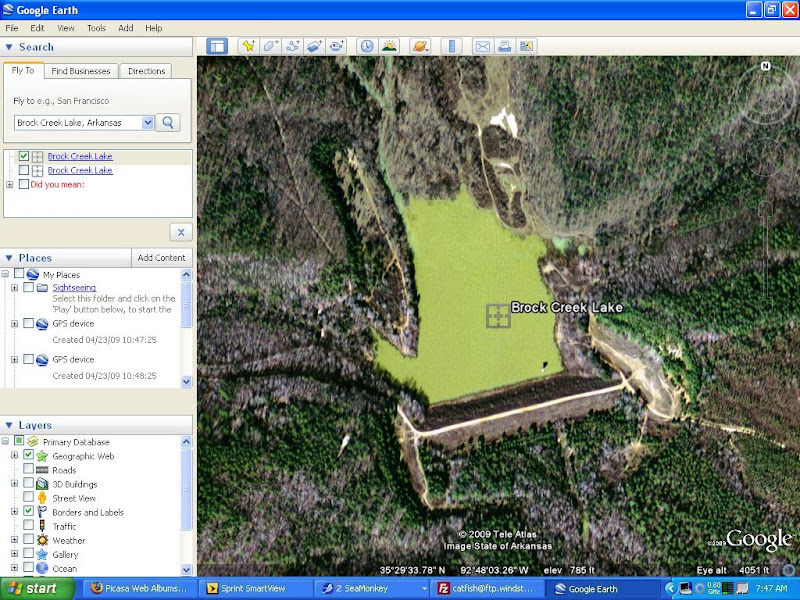Expand the 'Did you mean' node
Viewport: 800px width, 600px height.
pyautogui.click(x=10, y=185)
